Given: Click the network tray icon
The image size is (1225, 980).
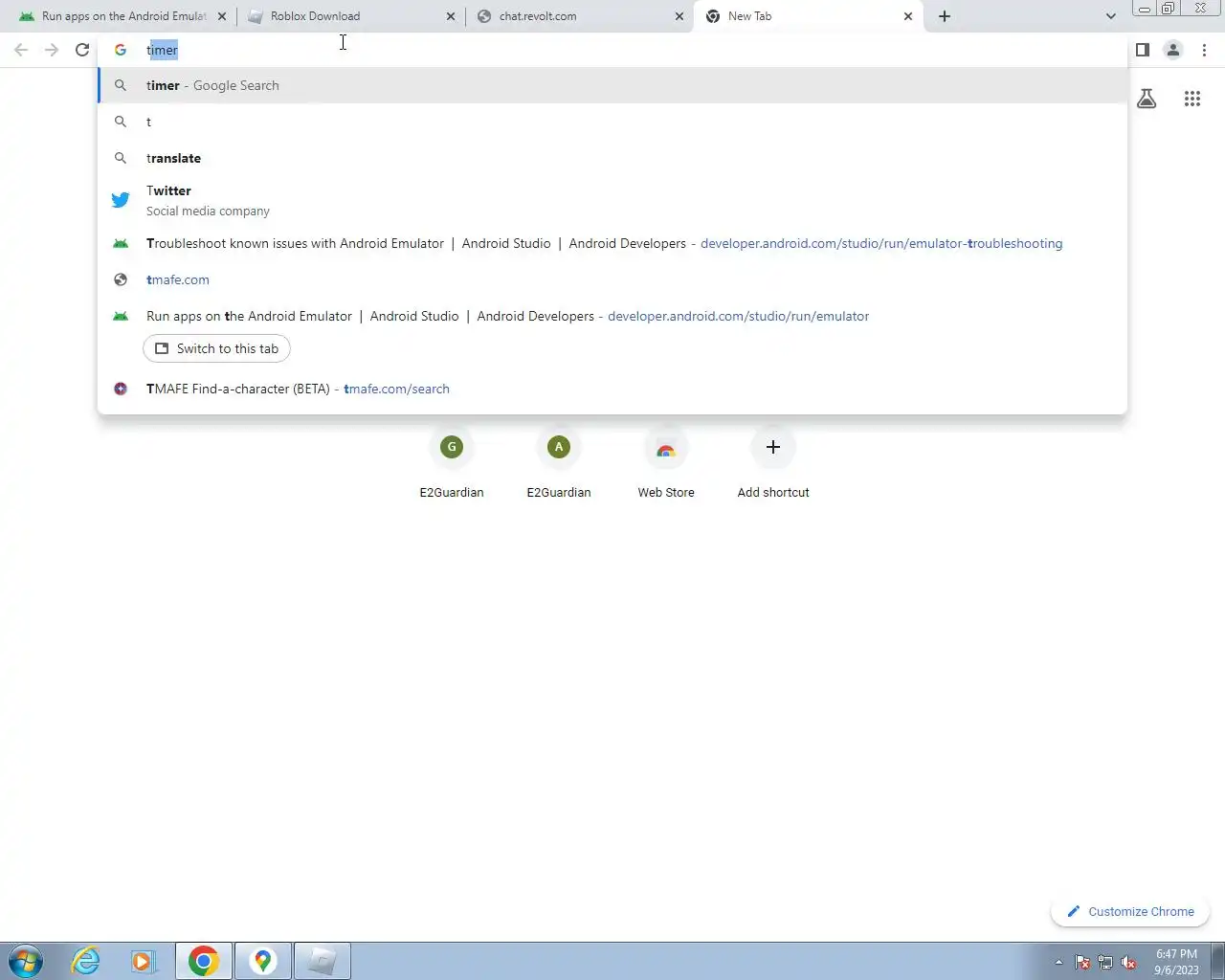Looking at the screenshot, I should pos(1105,963).
